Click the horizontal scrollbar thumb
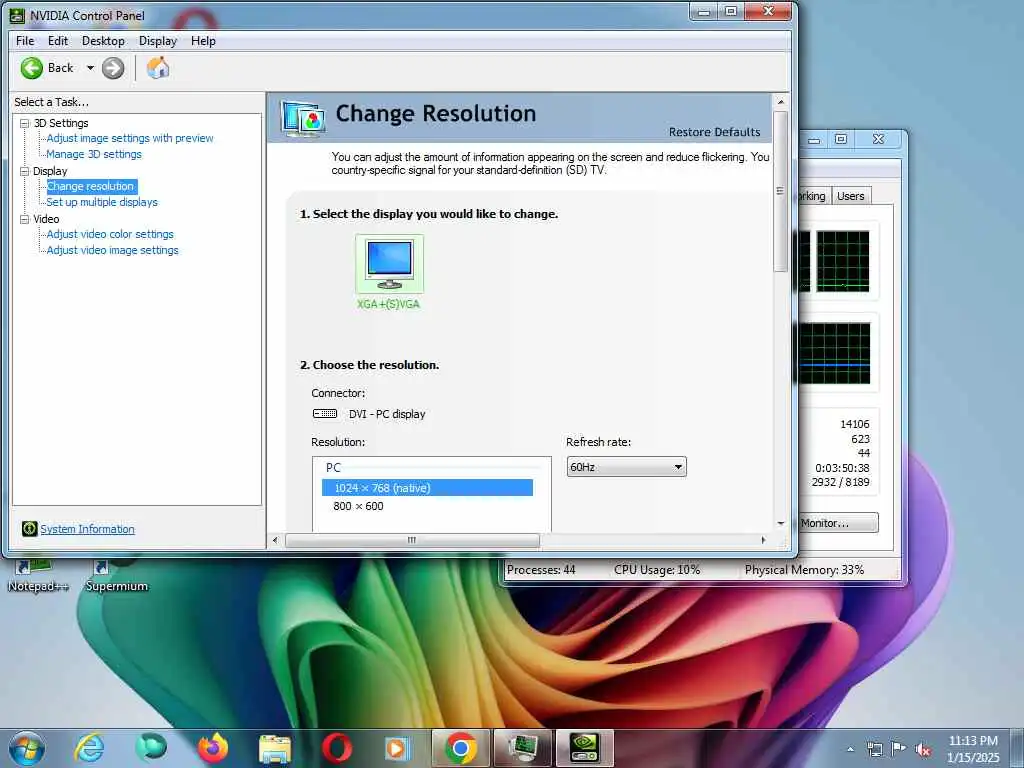The width and height of the screenshot is (1024, 768). pyautogui.click(x=412, y=540)
